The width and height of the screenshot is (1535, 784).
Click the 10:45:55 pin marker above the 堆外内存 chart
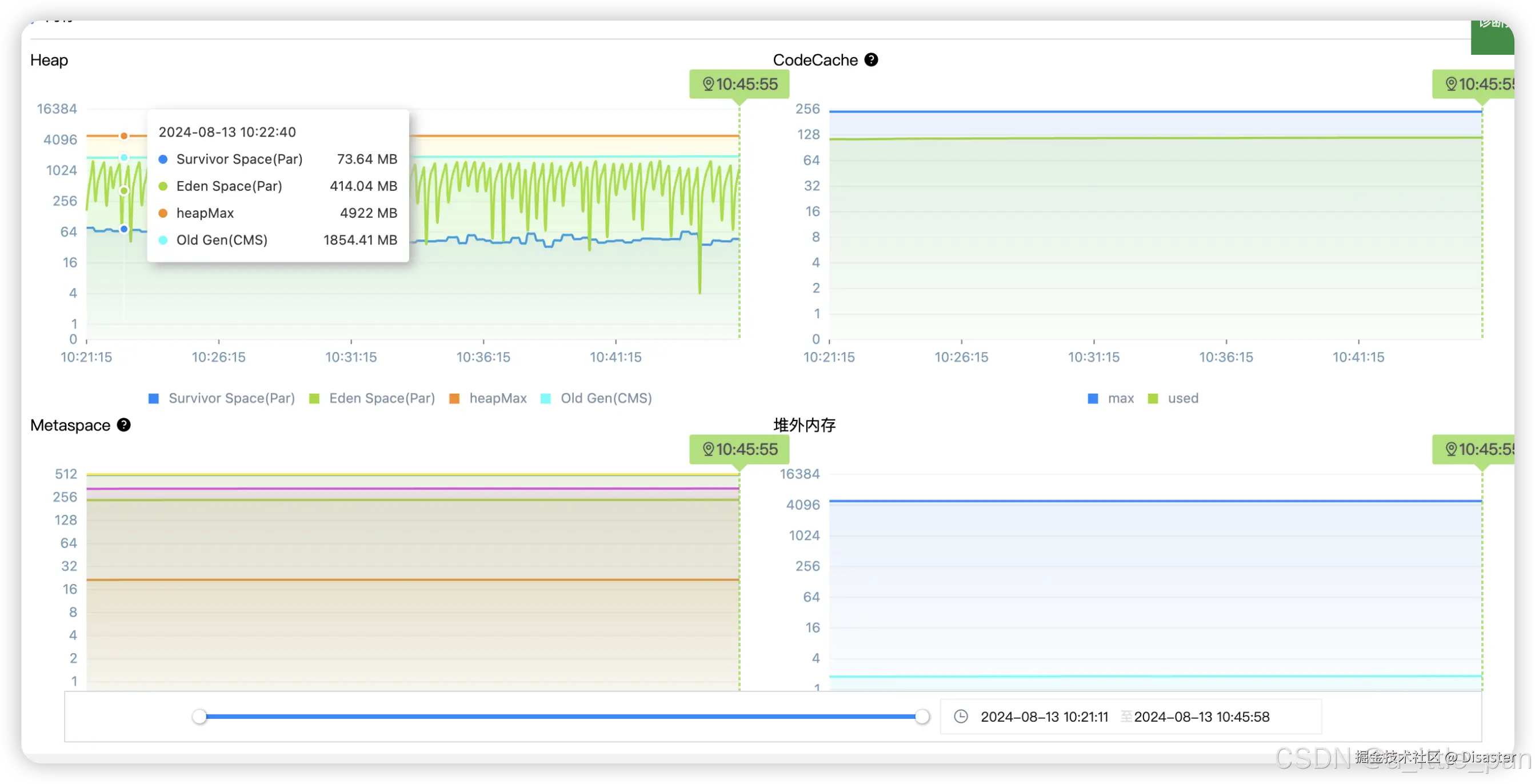[x=1475, y=449]
